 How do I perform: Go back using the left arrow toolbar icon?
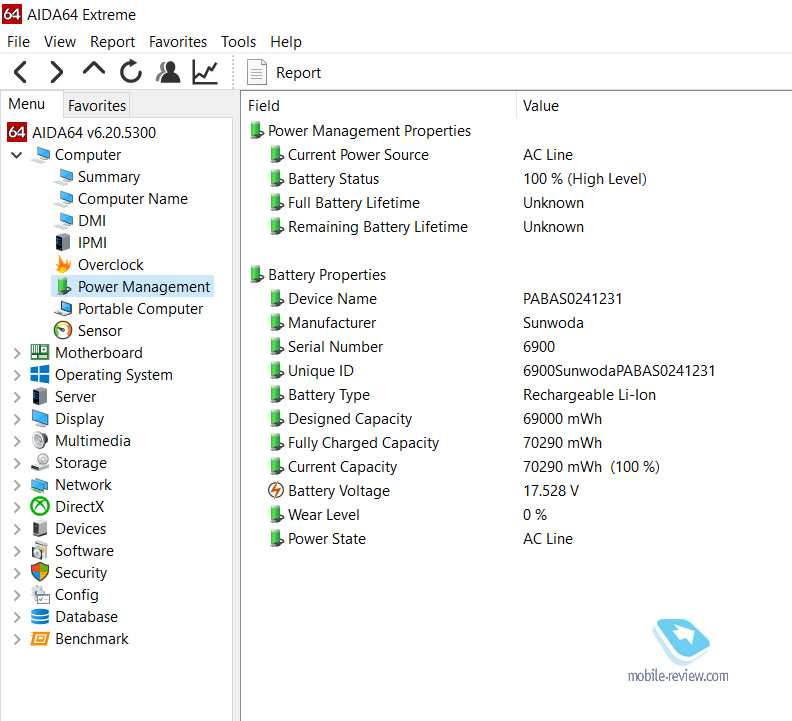(x=20, y=72)
